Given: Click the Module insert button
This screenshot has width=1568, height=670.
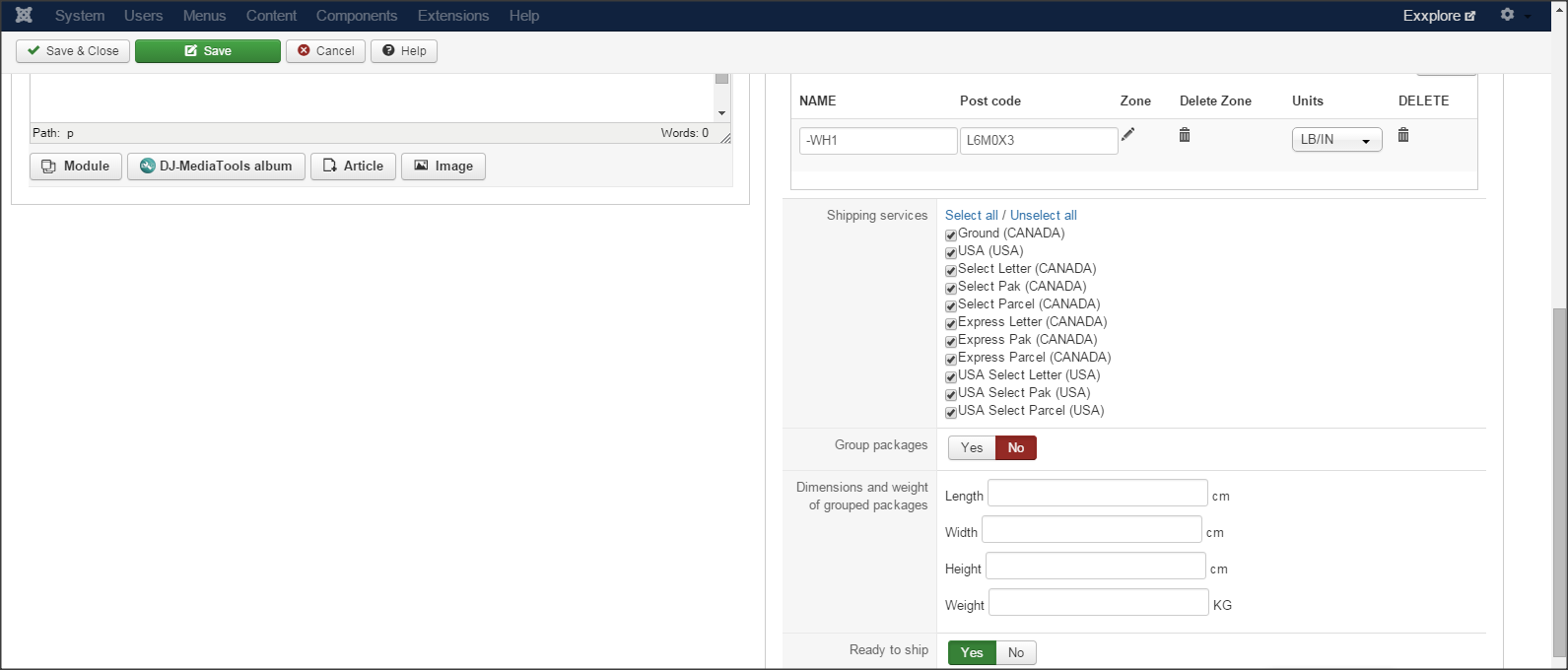Looking at the screenshot, I should 76,167.
